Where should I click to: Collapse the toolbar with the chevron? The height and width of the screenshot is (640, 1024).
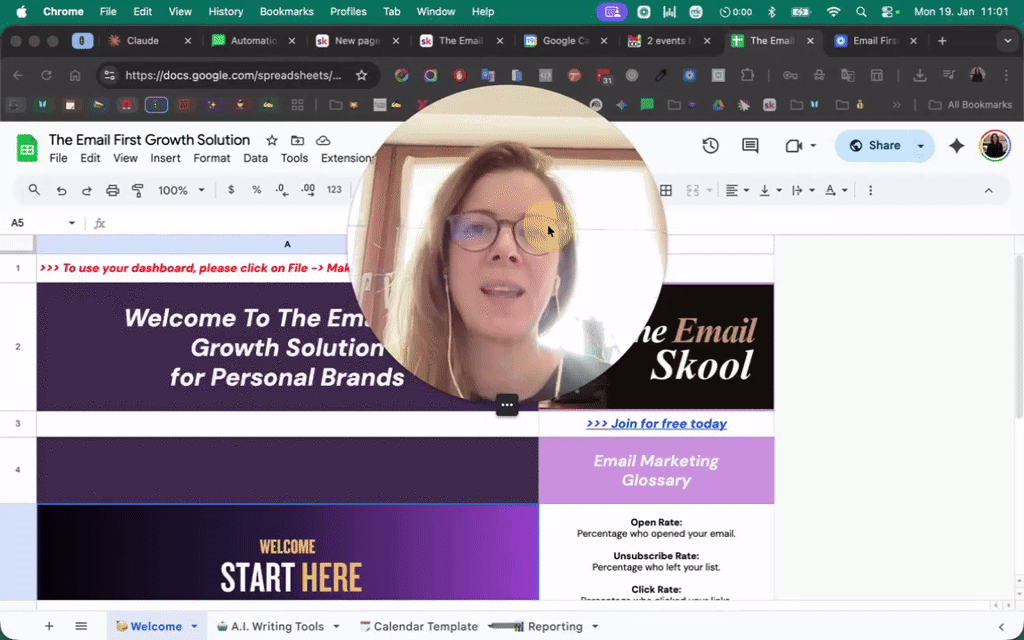tap(989, 190)
